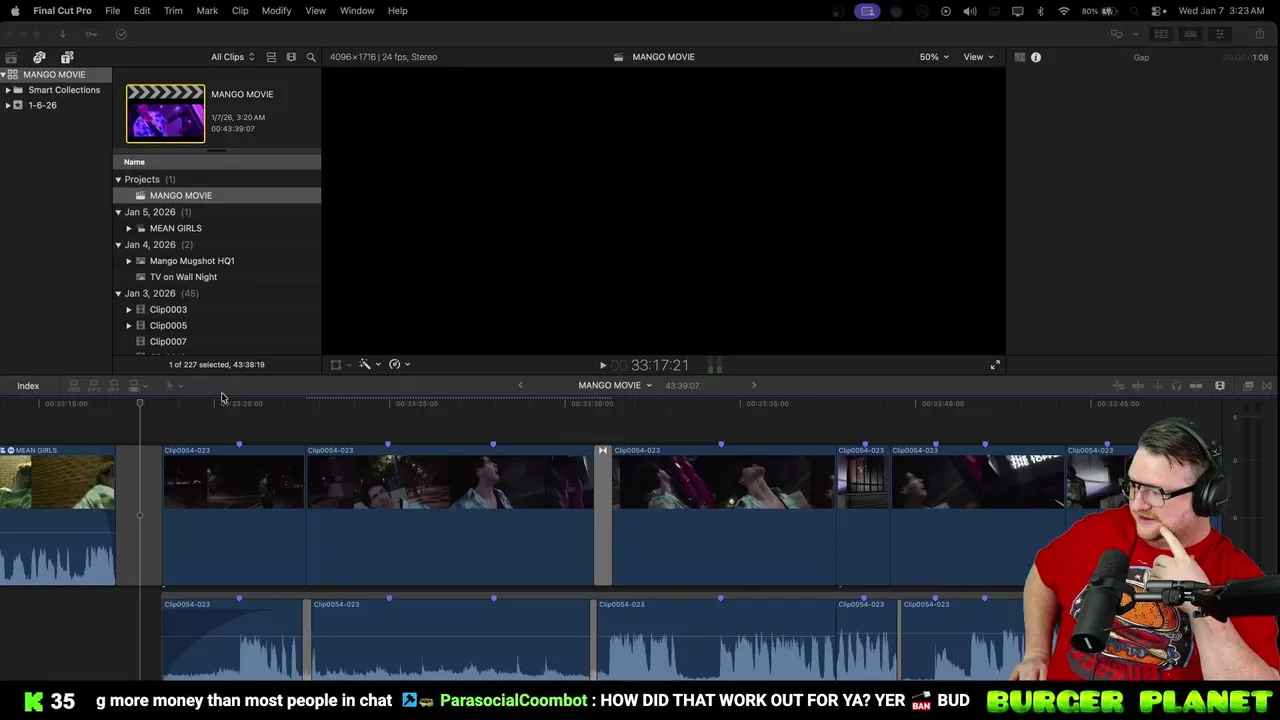Select Clip0005 in the browser list
1280x720 pixels.
tap(168, 326)
